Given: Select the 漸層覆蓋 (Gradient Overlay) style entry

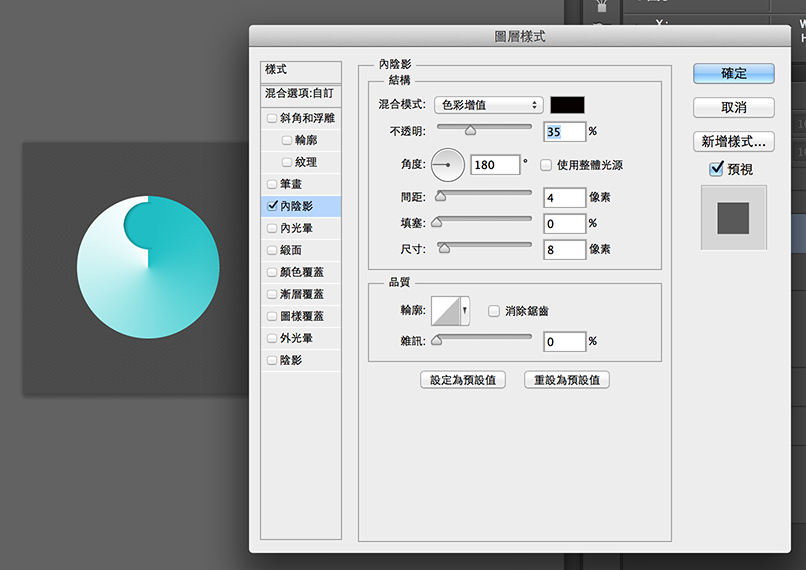Looking at the screenshot, I should click(302, 294).
